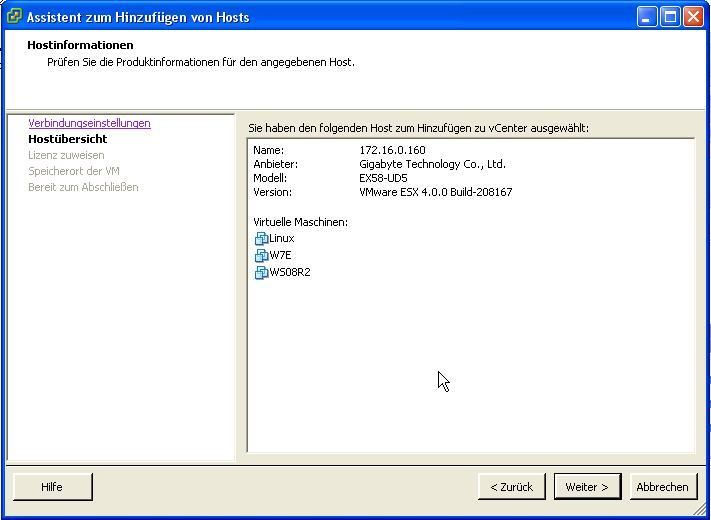Click the W7E VM name
The width and height of the screenshot is (711, 520).
(280, 256)
